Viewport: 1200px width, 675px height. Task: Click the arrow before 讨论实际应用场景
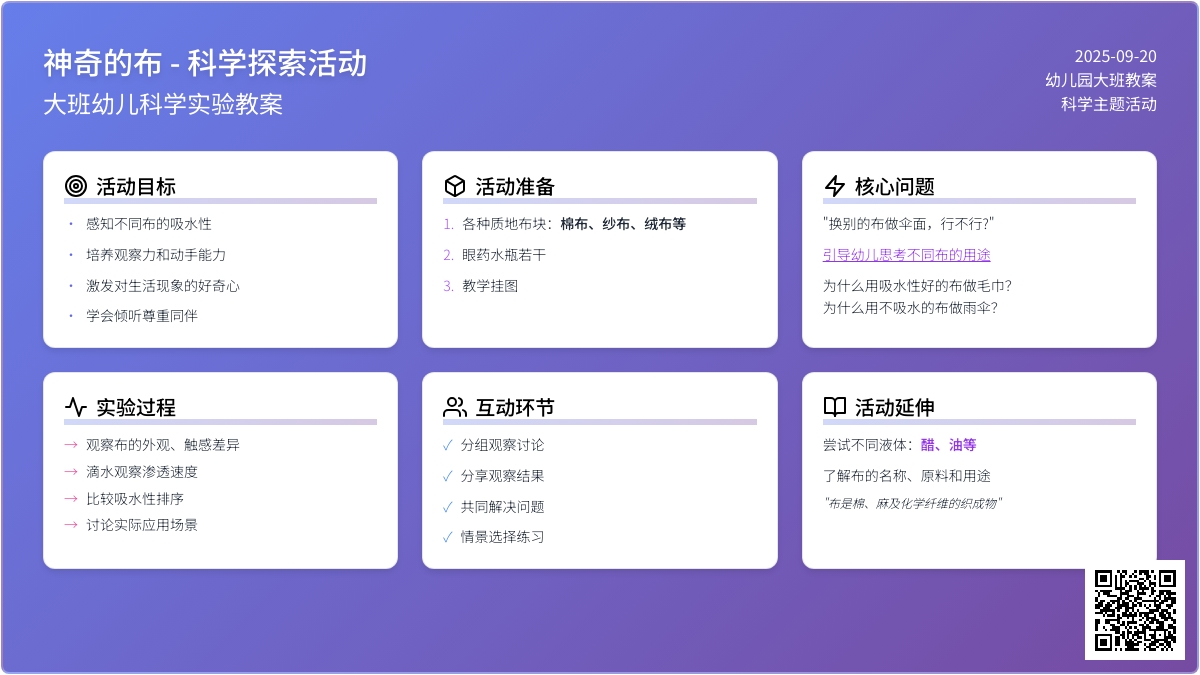pos(71,525)
